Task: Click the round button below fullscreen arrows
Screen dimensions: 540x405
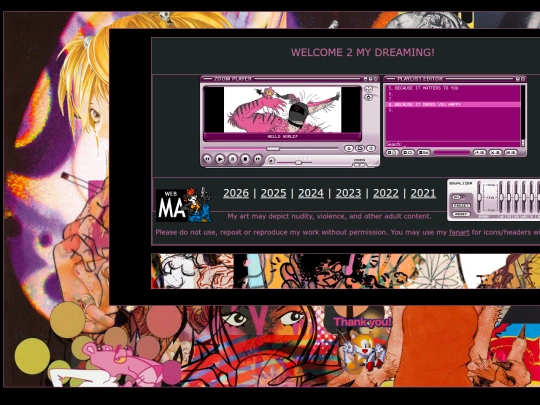Action: [368, 97]
